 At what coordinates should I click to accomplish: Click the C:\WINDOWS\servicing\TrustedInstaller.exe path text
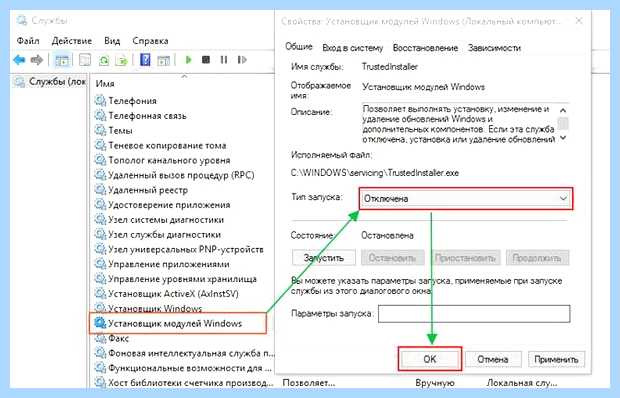(x=375, y=173)
